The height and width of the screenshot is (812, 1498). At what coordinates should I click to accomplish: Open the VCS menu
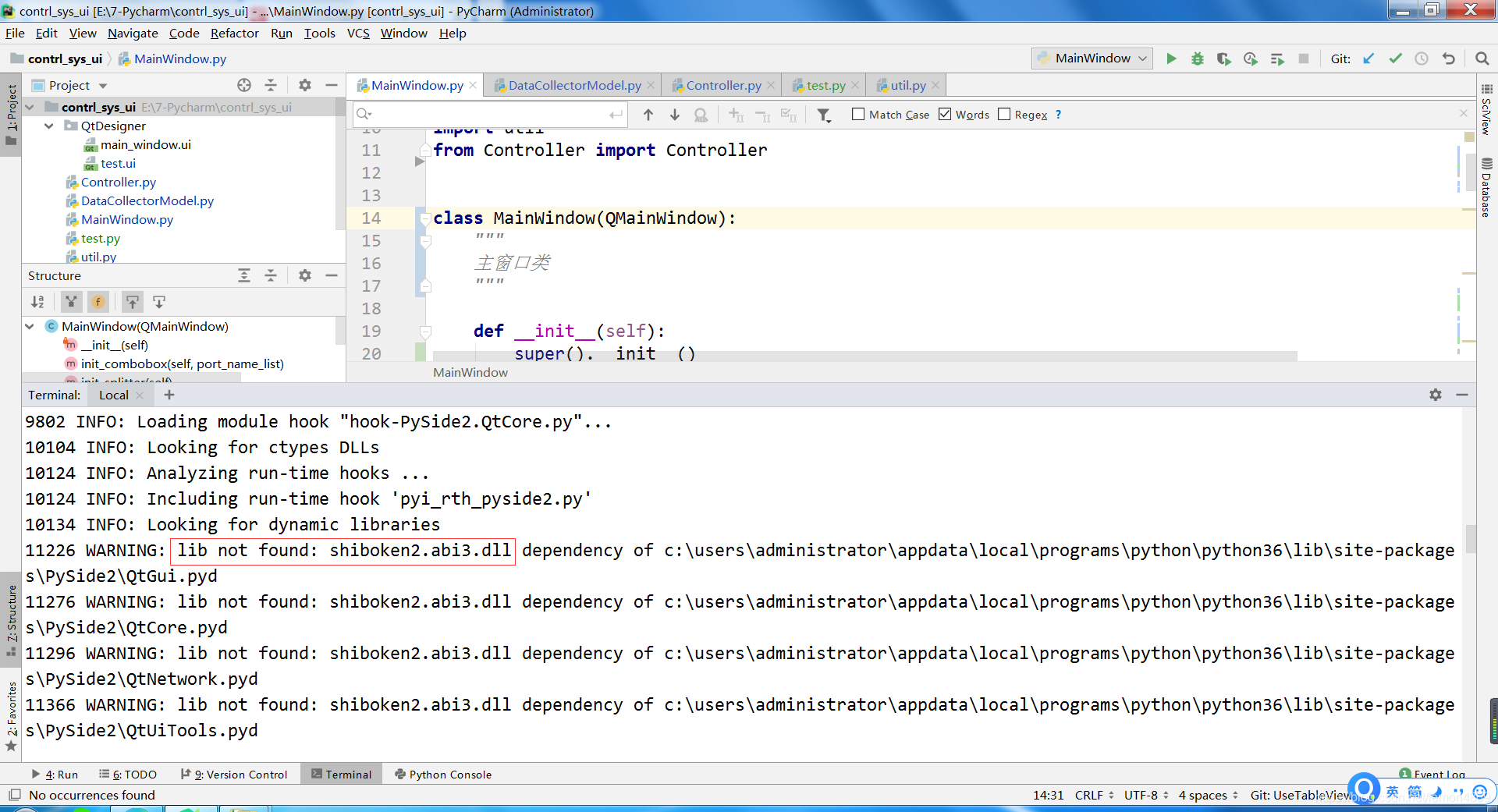coord(358,33)
